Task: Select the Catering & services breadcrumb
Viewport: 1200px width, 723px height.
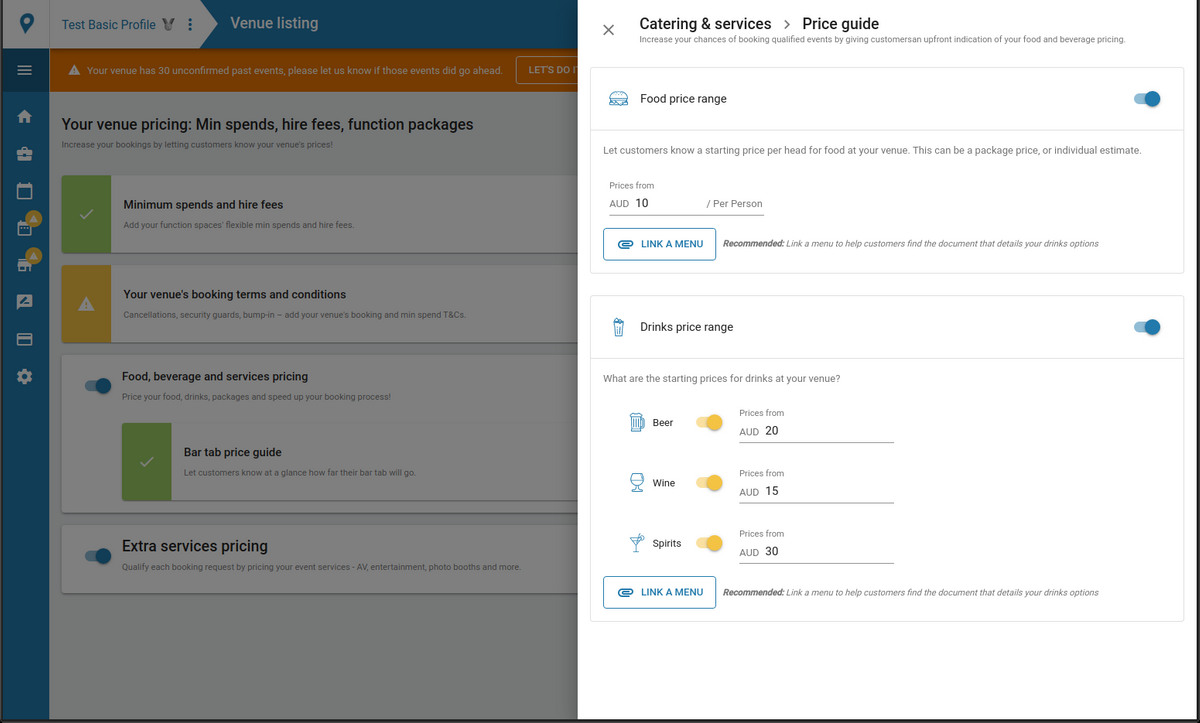Action: coord(705,24)
